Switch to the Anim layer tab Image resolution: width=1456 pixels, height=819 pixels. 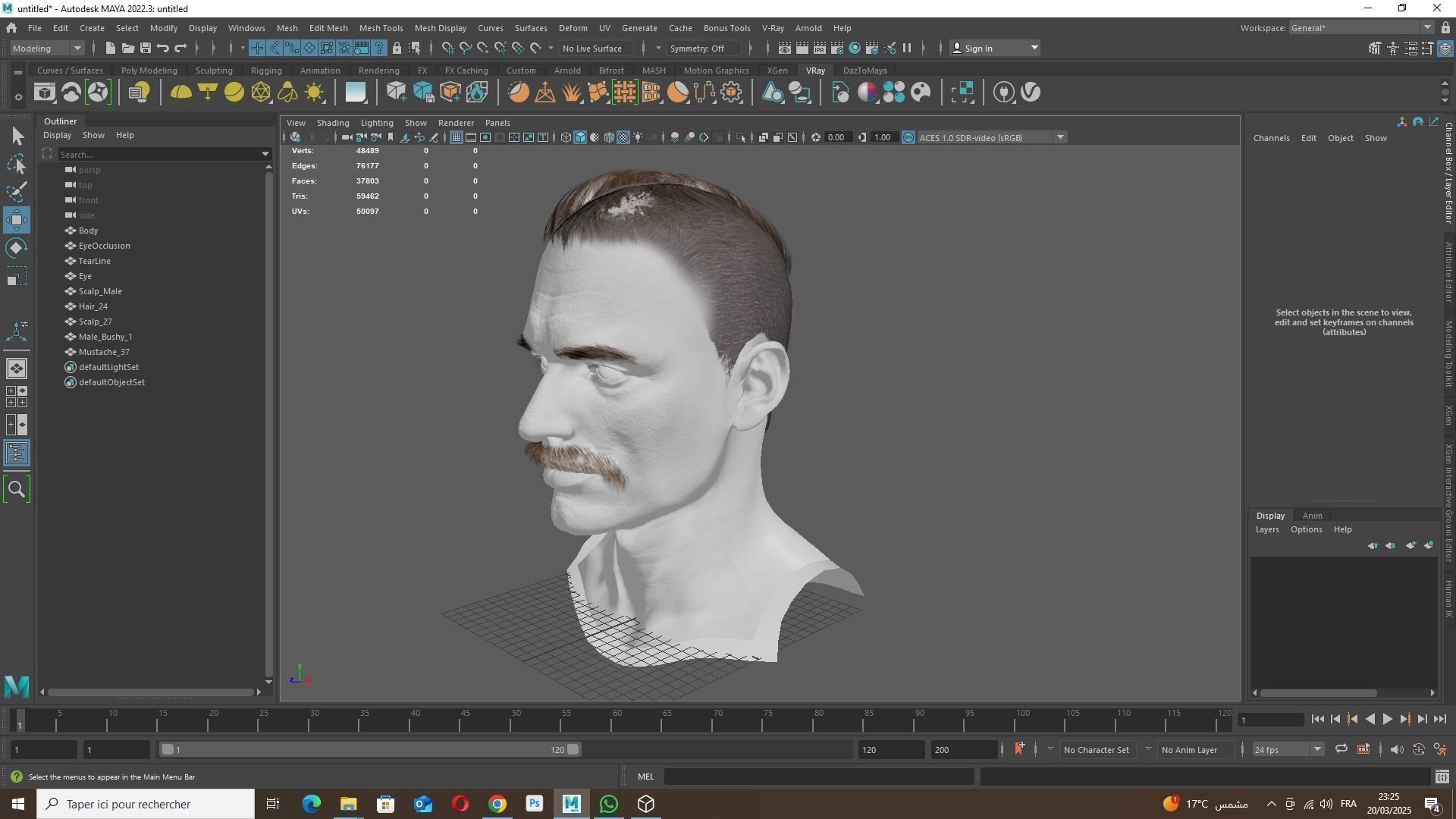click(1312, 515)
